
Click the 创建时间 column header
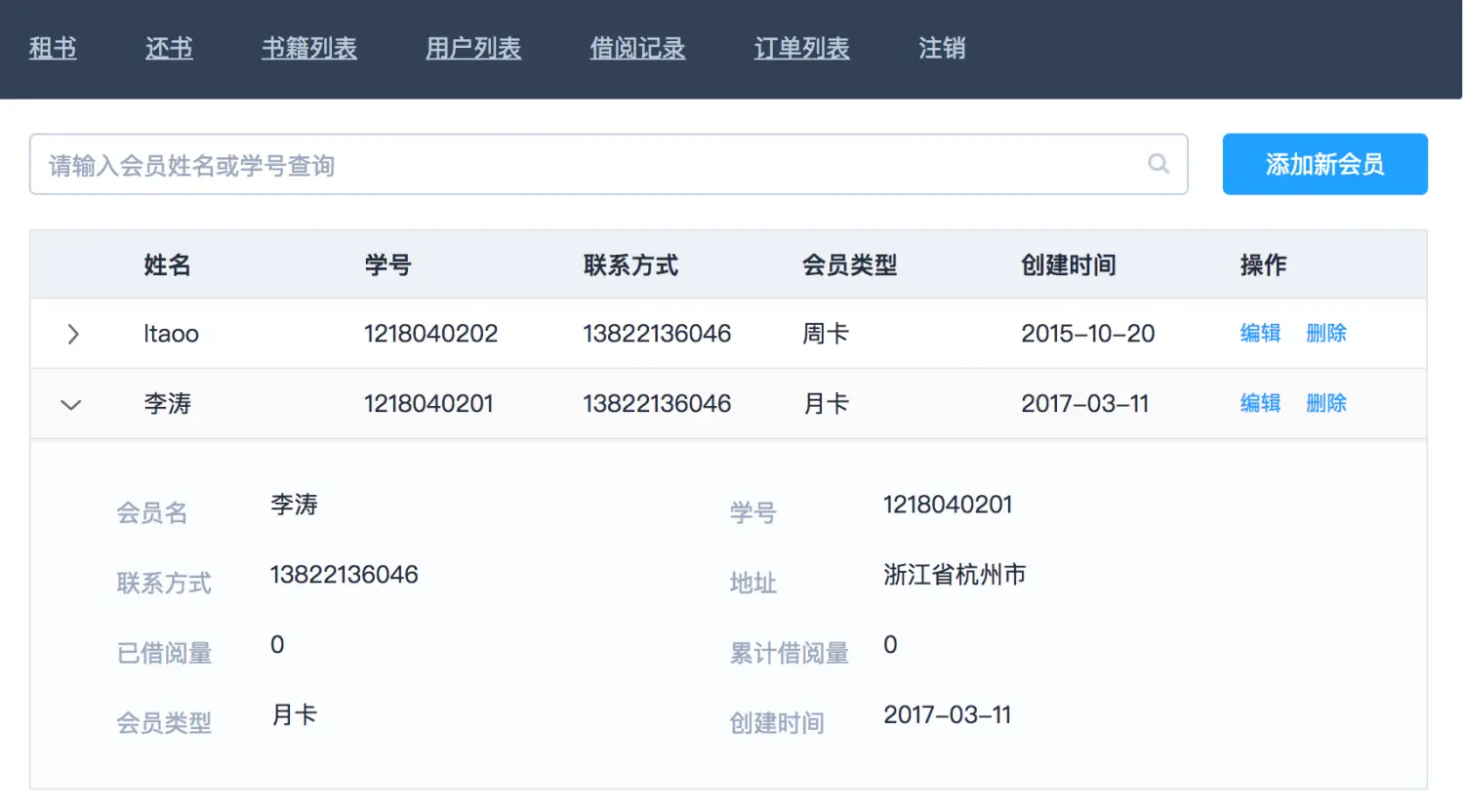click(1069, 264)
